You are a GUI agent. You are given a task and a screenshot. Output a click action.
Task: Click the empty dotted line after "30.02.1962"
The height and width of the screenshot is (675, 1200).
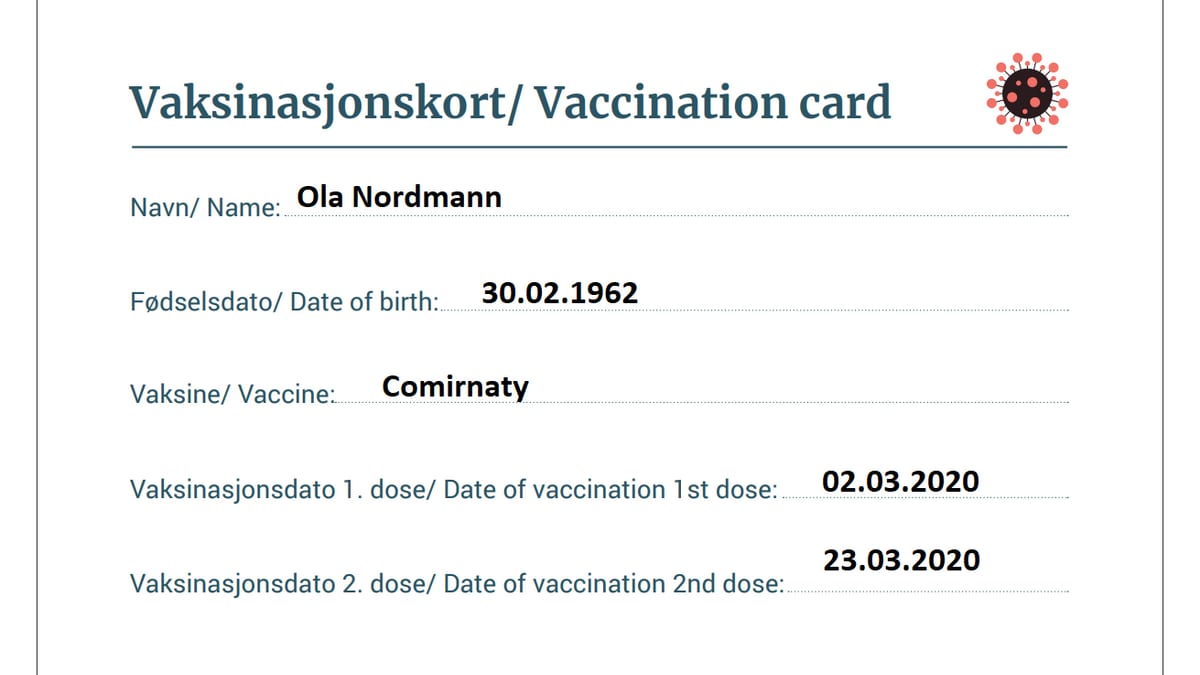tap(850, 310)
